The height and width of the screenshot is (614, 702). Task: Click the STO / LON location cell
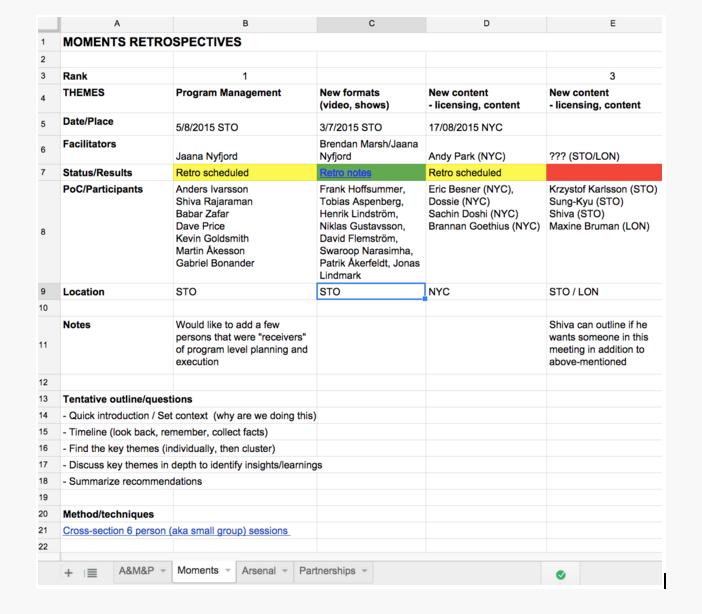coord(604,292)
